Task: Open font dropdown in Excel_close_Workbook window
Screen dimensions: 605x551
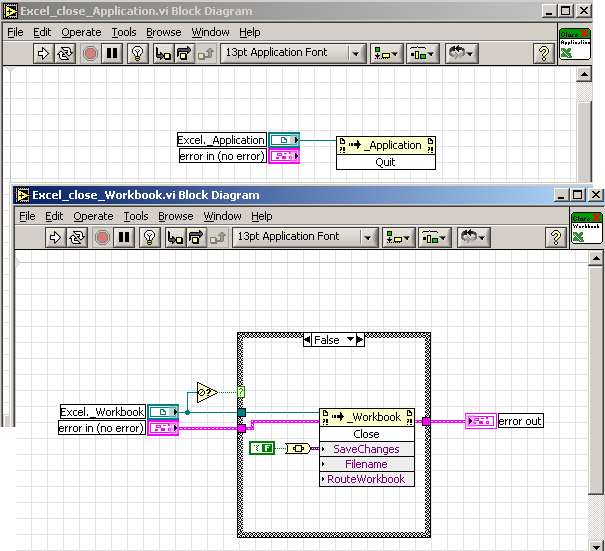Action: tap(304, 237)
